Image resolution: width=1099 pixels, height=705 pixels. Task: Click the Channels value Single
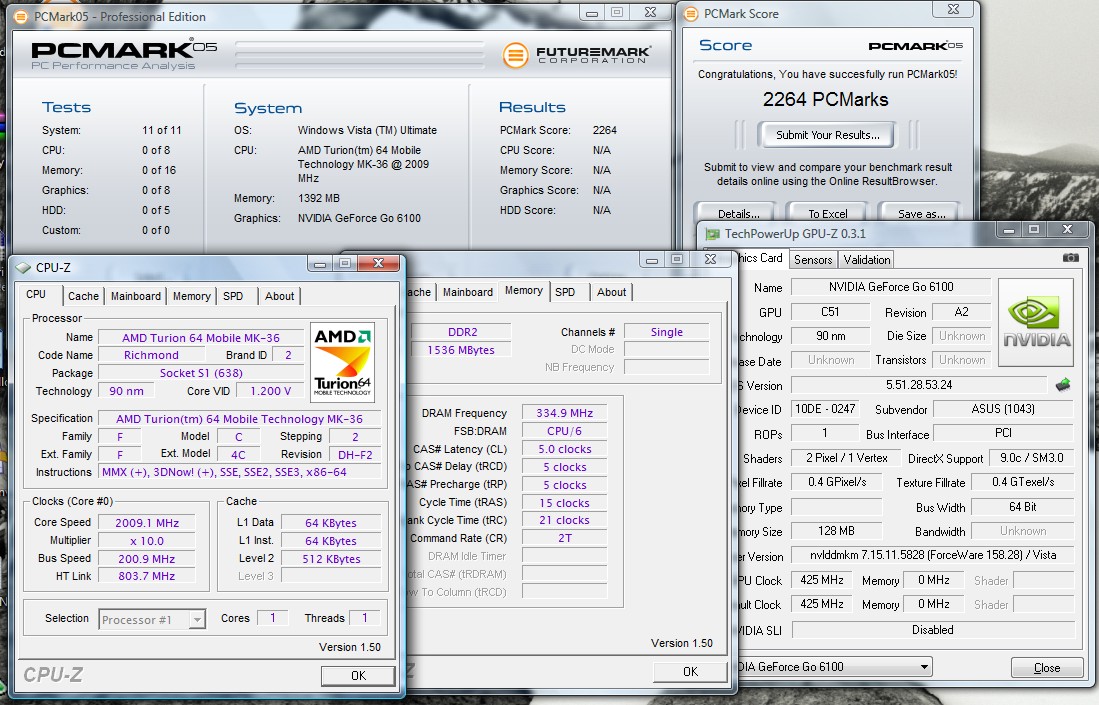[666, 332]
